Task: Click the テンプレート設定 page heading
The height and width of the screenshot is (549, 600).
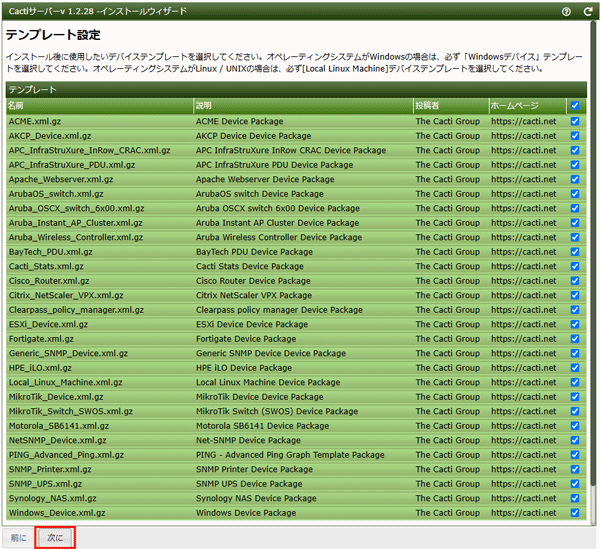Action: (53, 35)
